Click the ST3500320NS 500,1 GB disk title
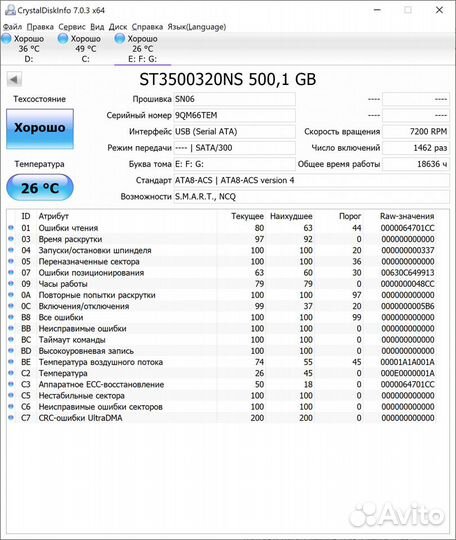Viewport: 456px width, 540px height. coord(228,80)
